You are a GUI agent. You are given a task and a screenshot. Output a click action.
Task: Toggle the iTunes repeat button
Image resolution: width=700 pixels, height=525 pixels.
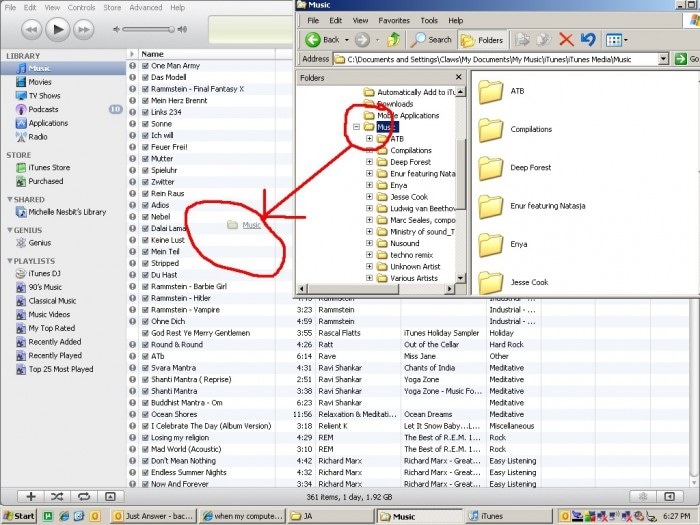(83, 496)
